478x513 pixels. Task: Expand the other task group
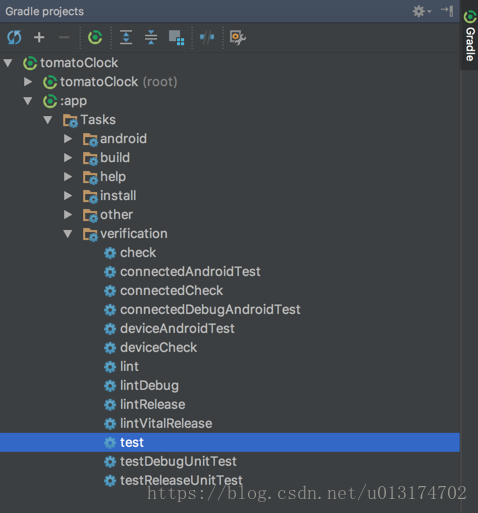[x=68, y=215]
